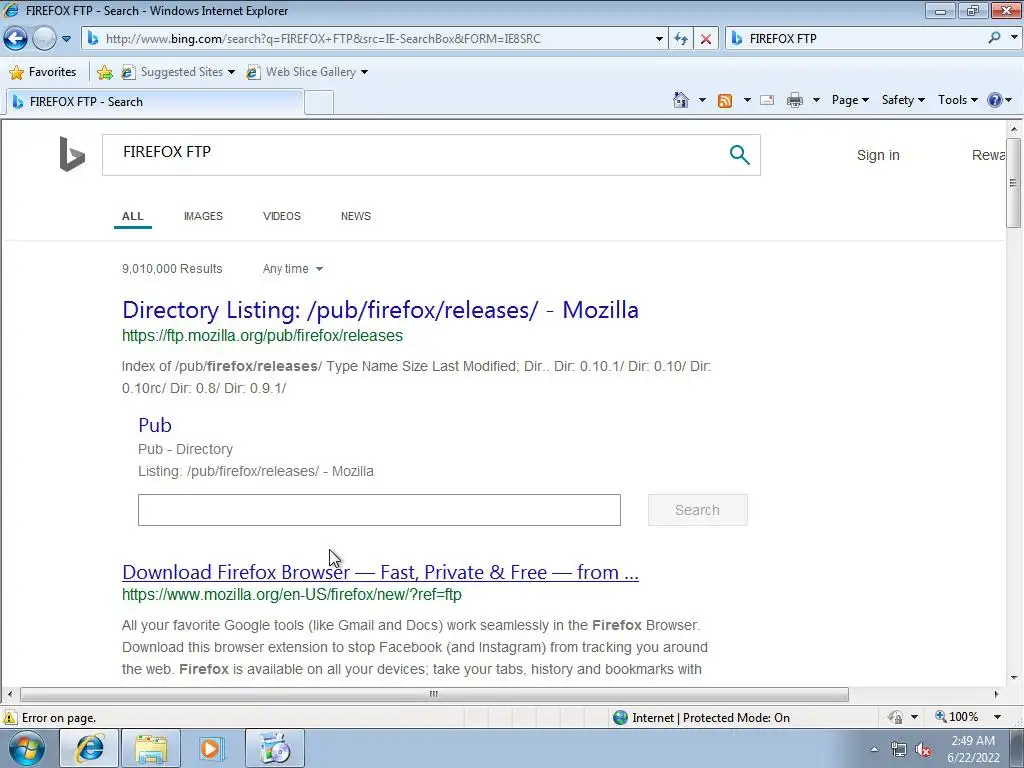Click the Print icon
The height and width of the screenshot is (768, 1024).
pos(795,101)
